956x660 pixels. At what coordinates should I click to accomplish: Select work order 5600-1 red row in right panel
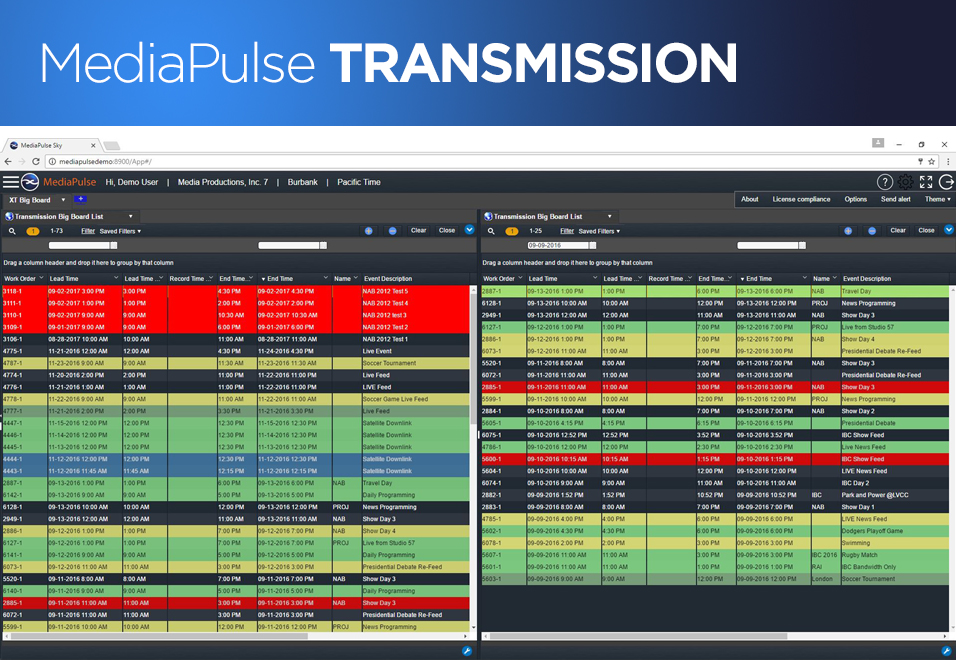[x=715, y=459]
